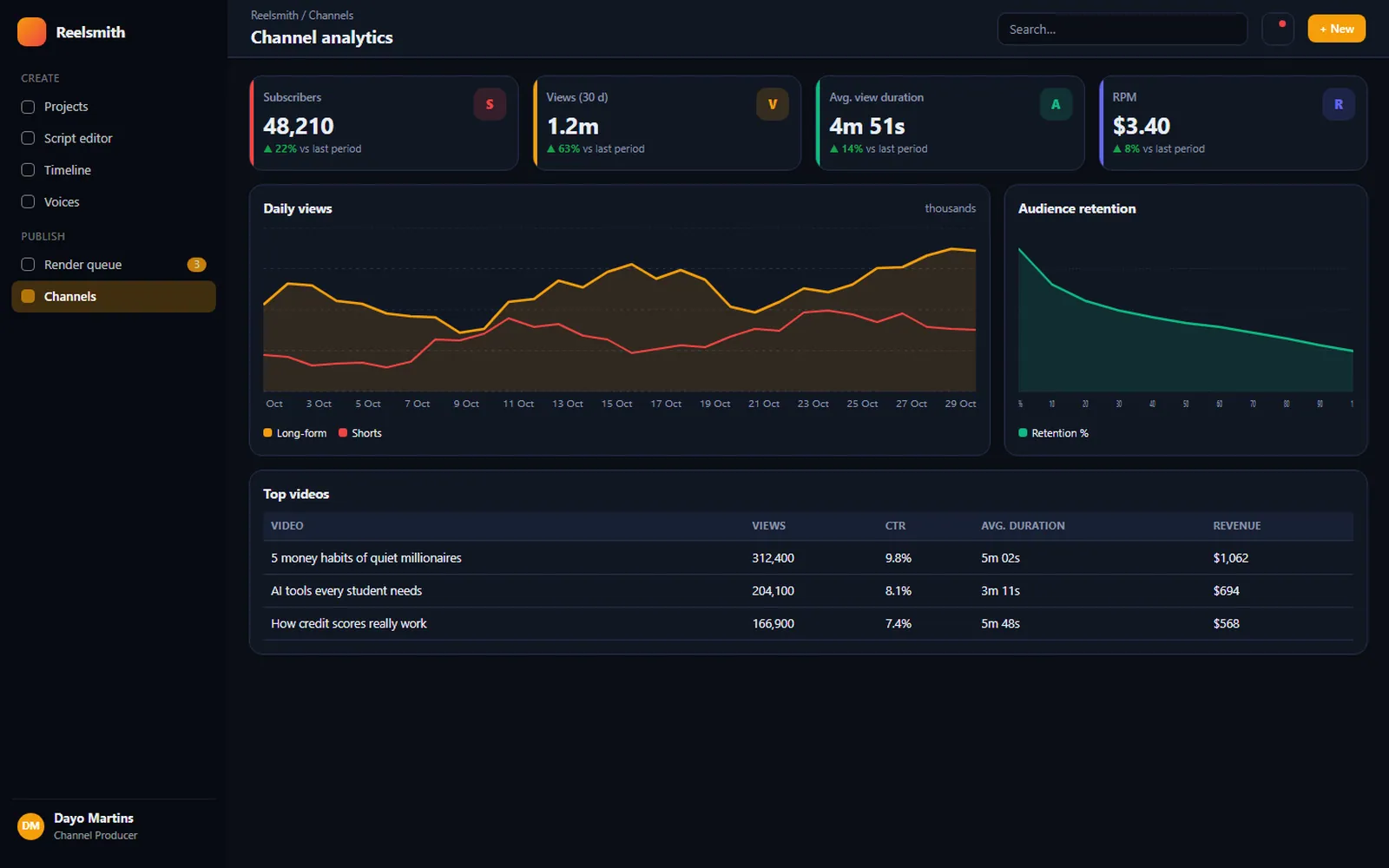
Task: Click the Subscribers card S badge icon
Action: click(490, 104)
